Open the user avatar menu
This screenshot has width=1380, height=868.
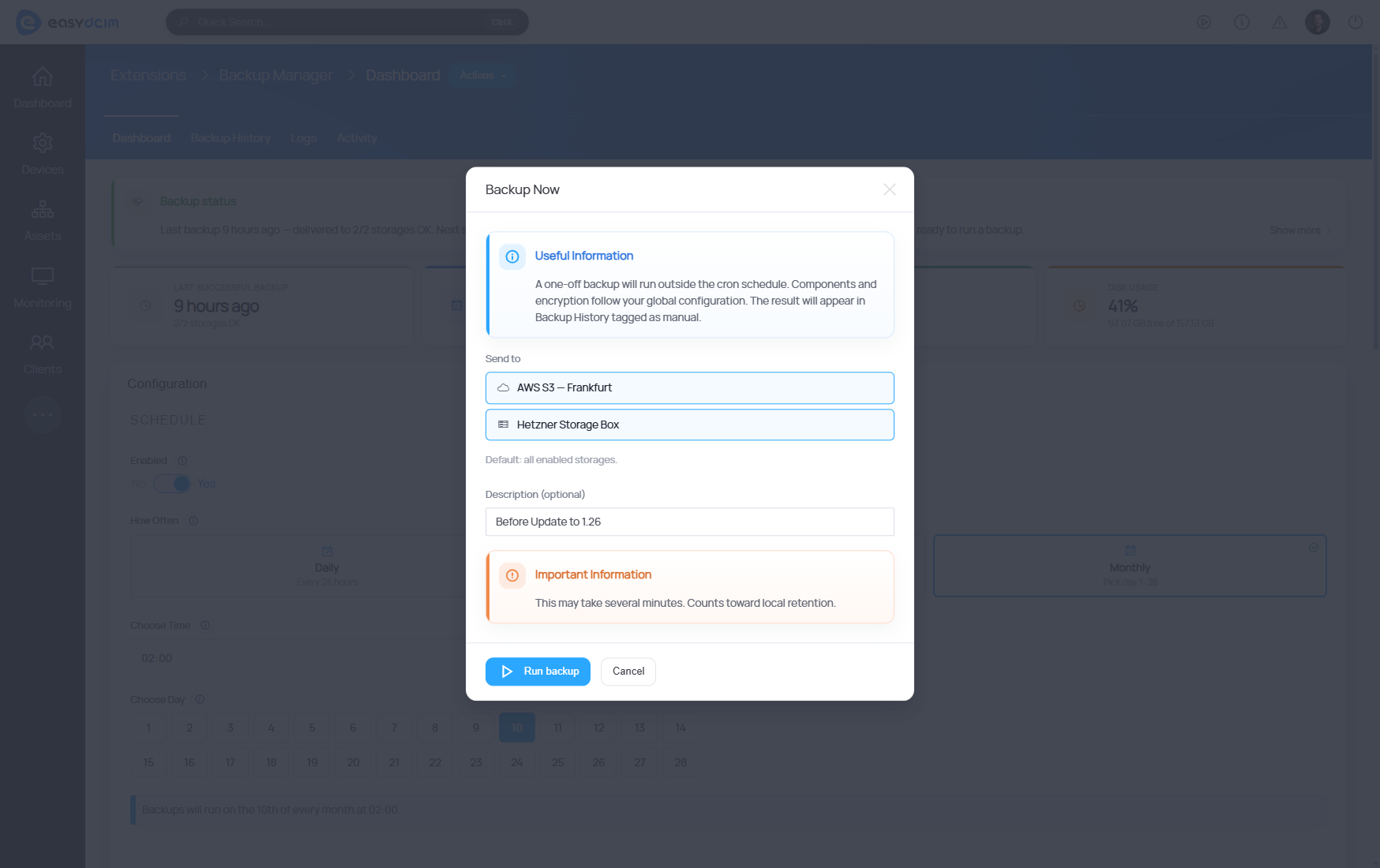click(1318, 22)
